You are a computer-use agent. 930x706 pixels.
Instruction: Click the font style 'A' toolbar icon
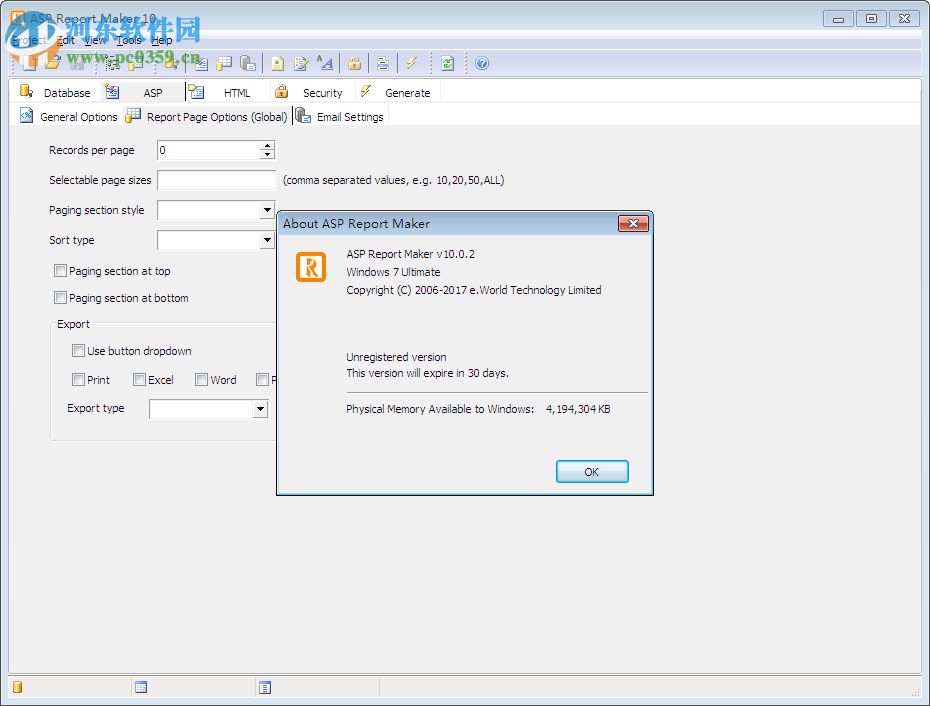click(324, 63)
